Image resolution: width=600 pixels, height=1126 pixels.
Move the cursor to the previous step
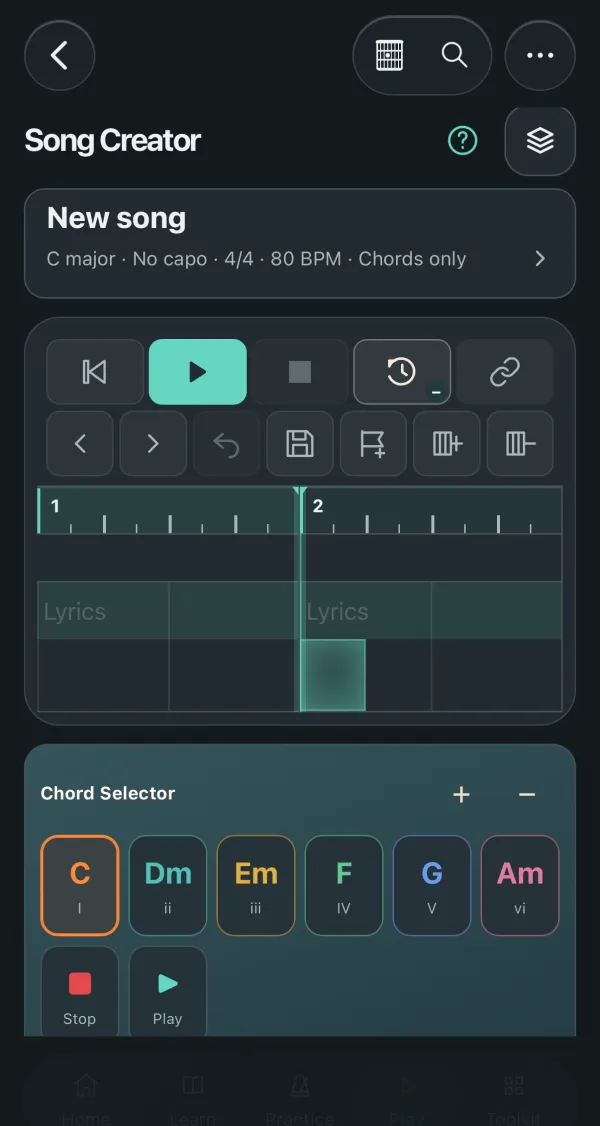(x=80, y=444)
